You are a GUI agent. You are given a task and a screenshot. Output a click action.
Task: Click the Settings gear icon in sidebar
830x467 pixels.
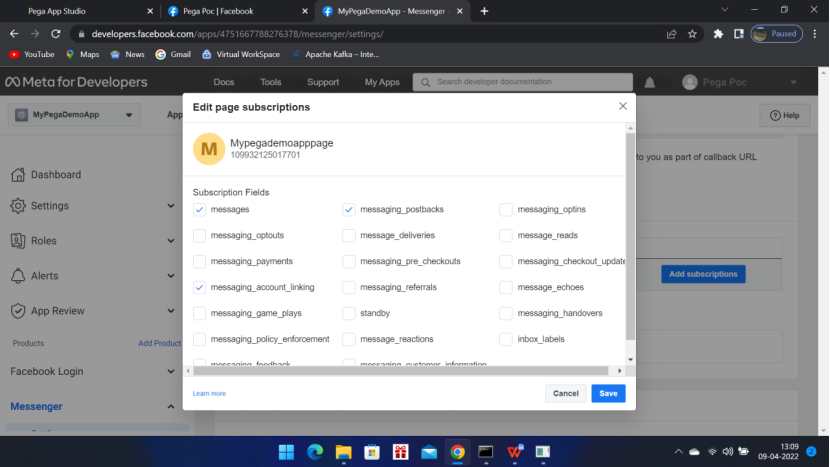pos(18,205)
